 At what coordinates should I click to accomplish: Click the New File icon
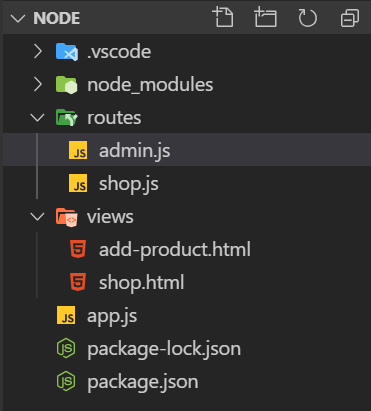(223, 17)
